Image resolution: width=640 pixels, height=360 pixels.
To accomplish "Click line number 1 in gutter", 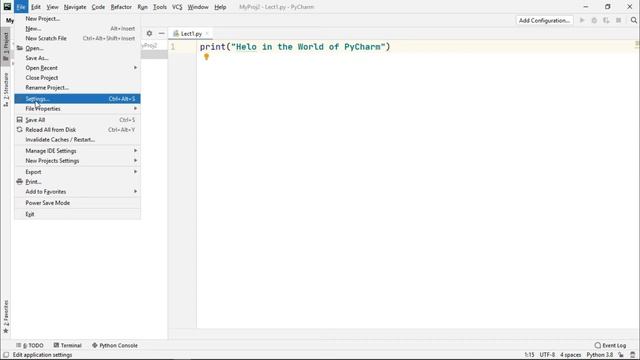I will pyautogui.click(x=173, y=47).
